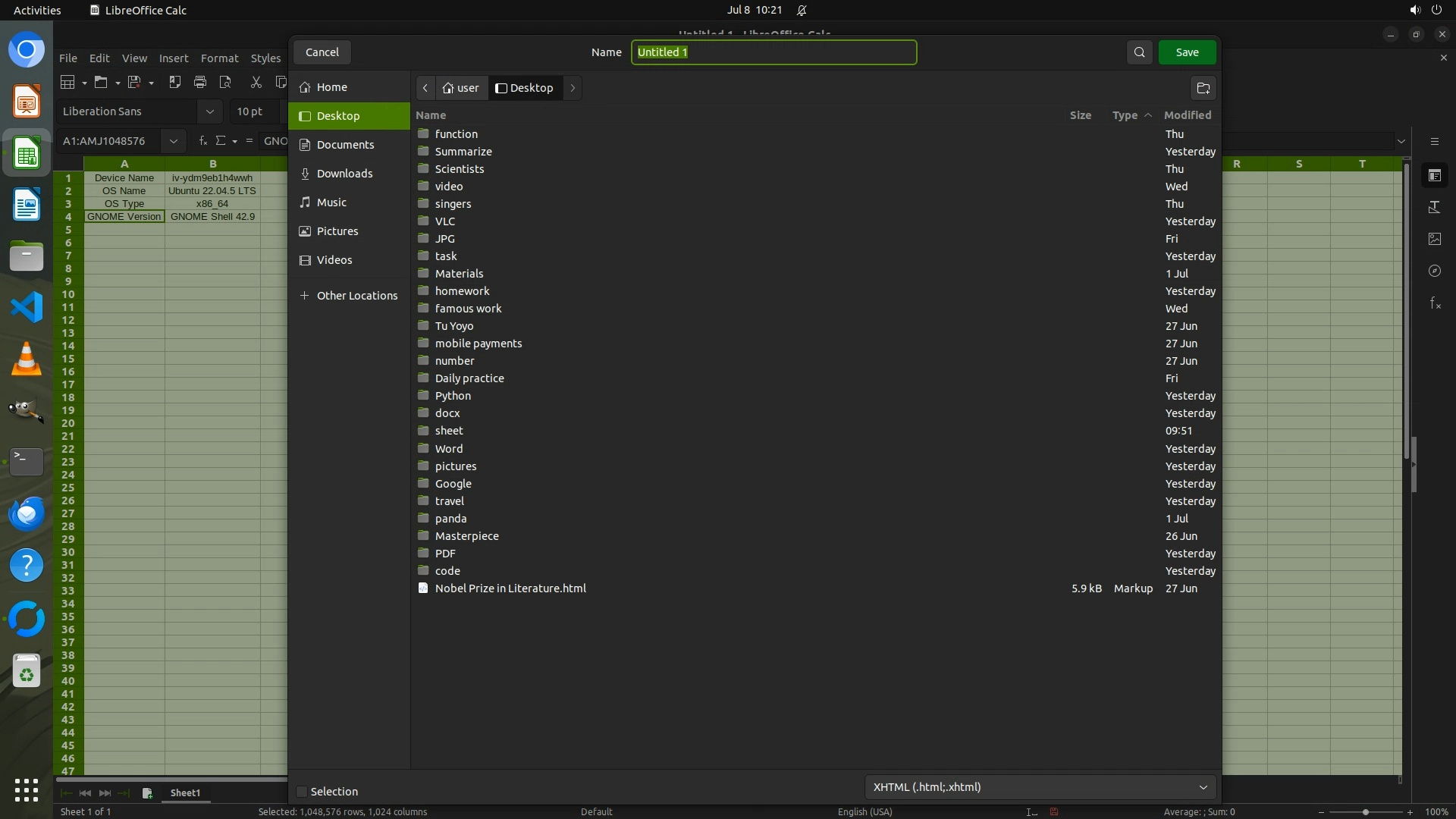
Task: Toggle notifications bell in top bar
Action: coord(802,11)
